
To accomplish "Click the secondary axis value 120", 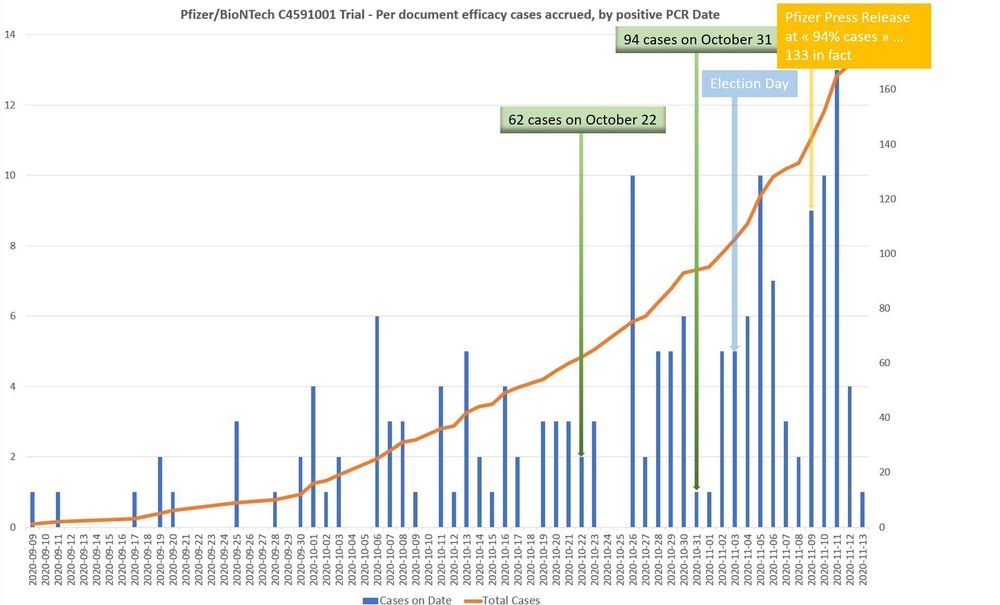I will 887,199.
